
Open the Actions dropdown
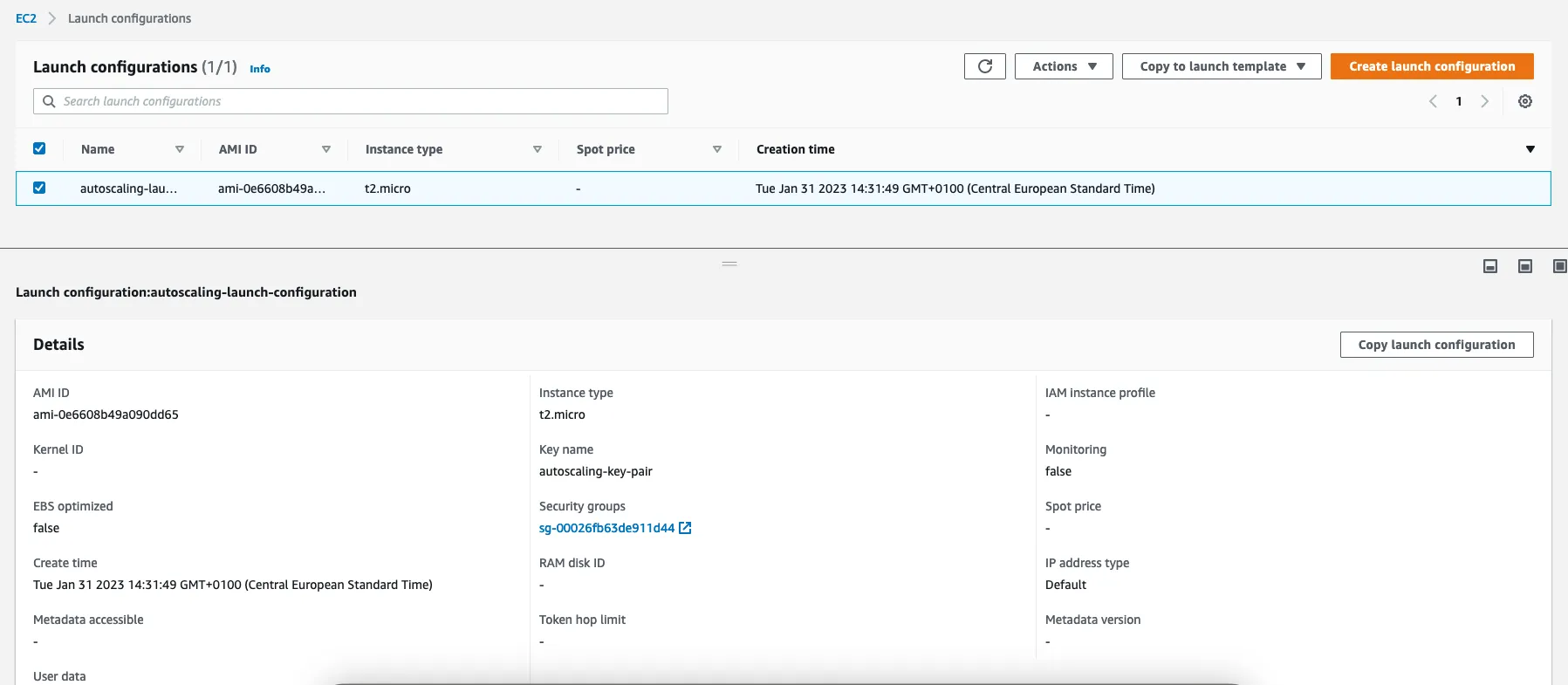tap(1064, 66)
